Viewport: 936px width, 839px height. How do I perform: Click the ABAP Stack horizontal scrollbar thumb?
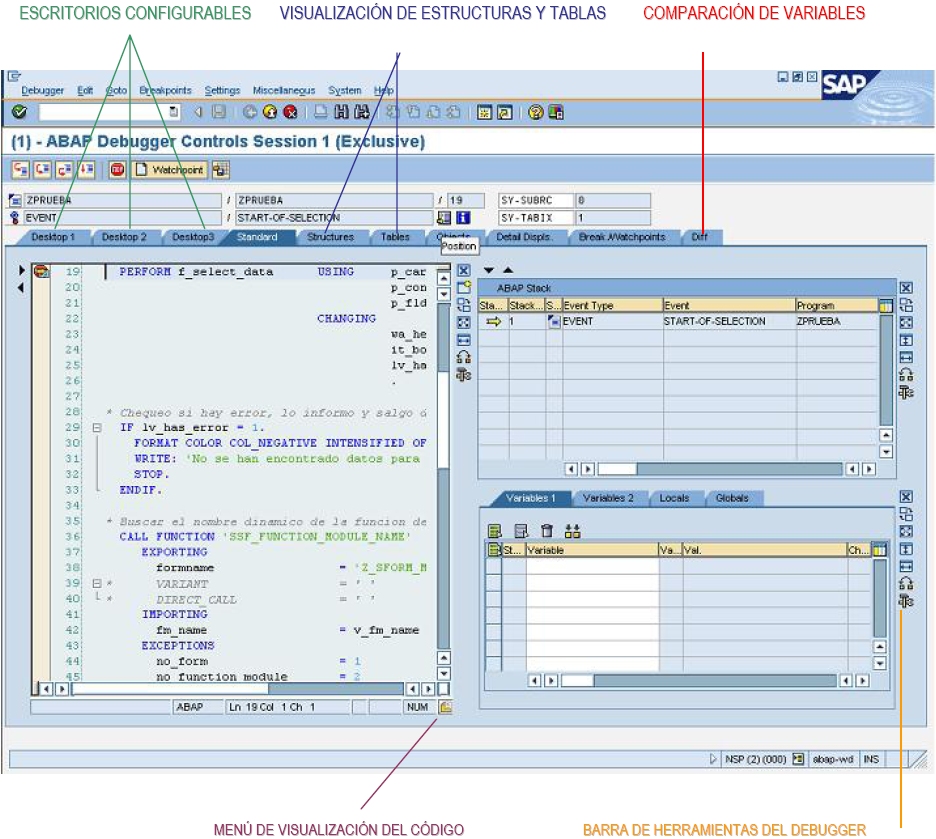coord(617,469)
